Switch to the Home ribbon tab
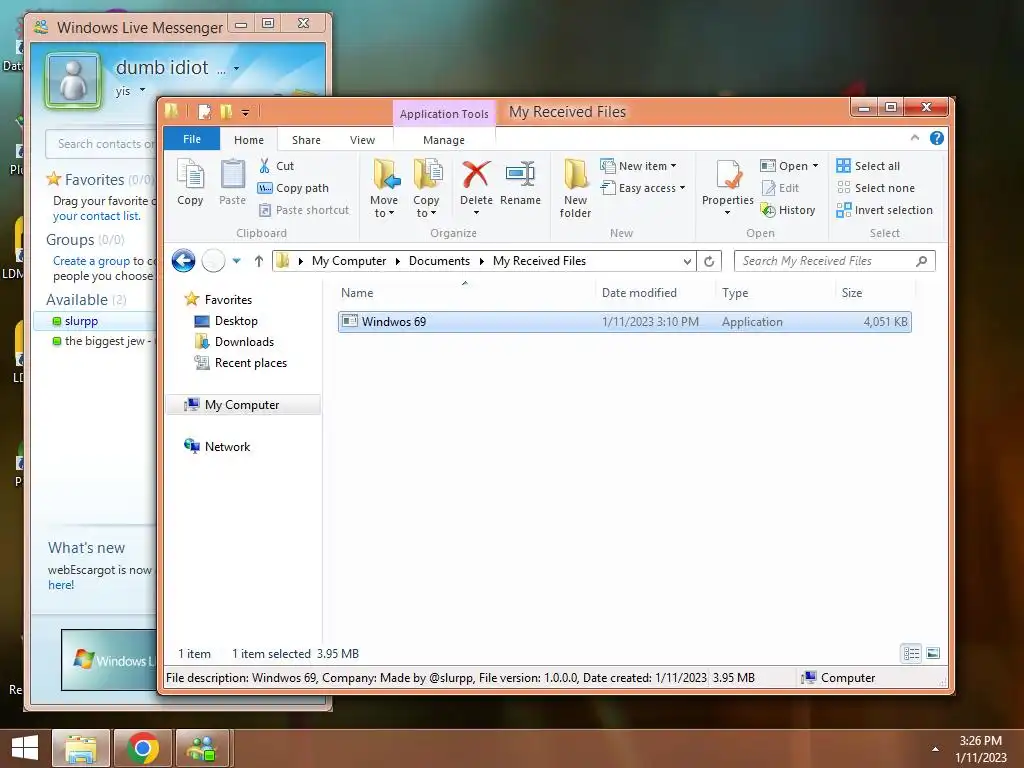This screenshot has height=768, width=1024. click(249, 140)
